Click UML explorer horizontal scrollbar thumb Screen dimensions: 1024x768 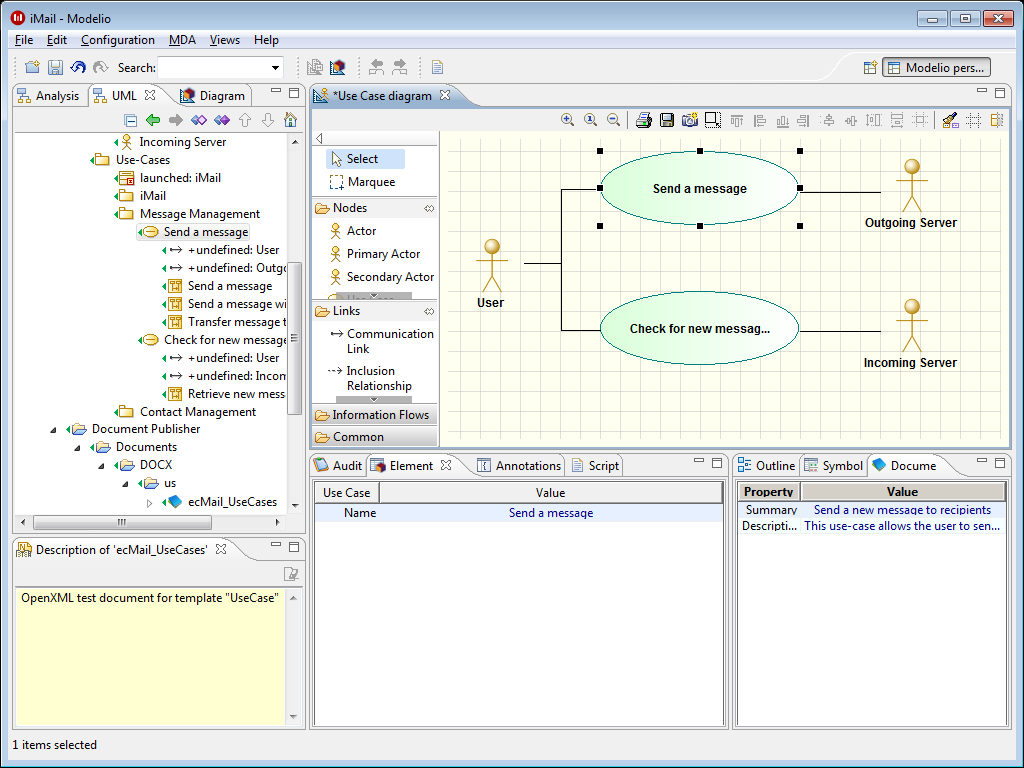(122, 522)
